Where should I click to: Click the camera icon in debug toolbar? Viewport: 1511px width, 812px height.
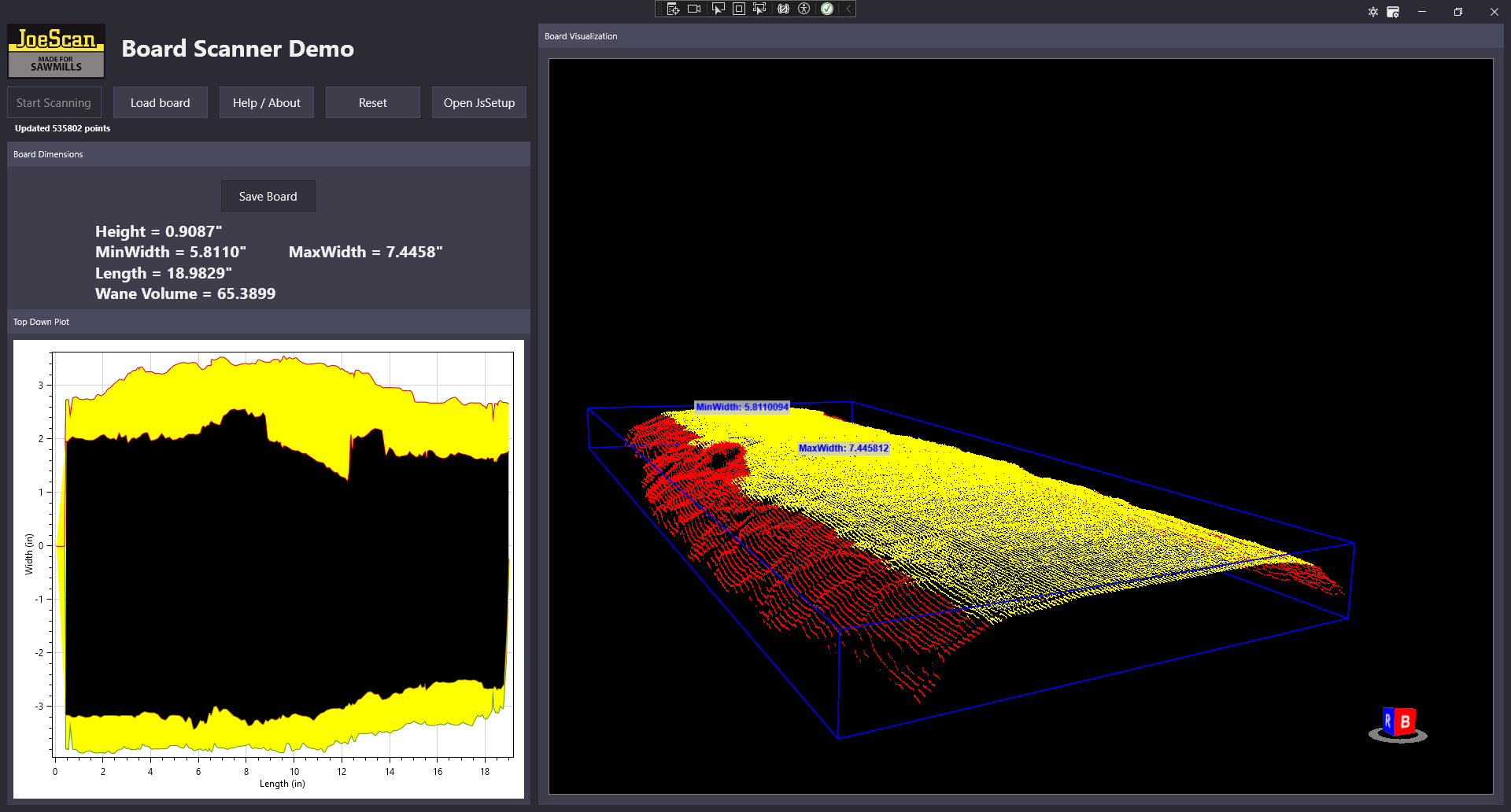(694, 9)
